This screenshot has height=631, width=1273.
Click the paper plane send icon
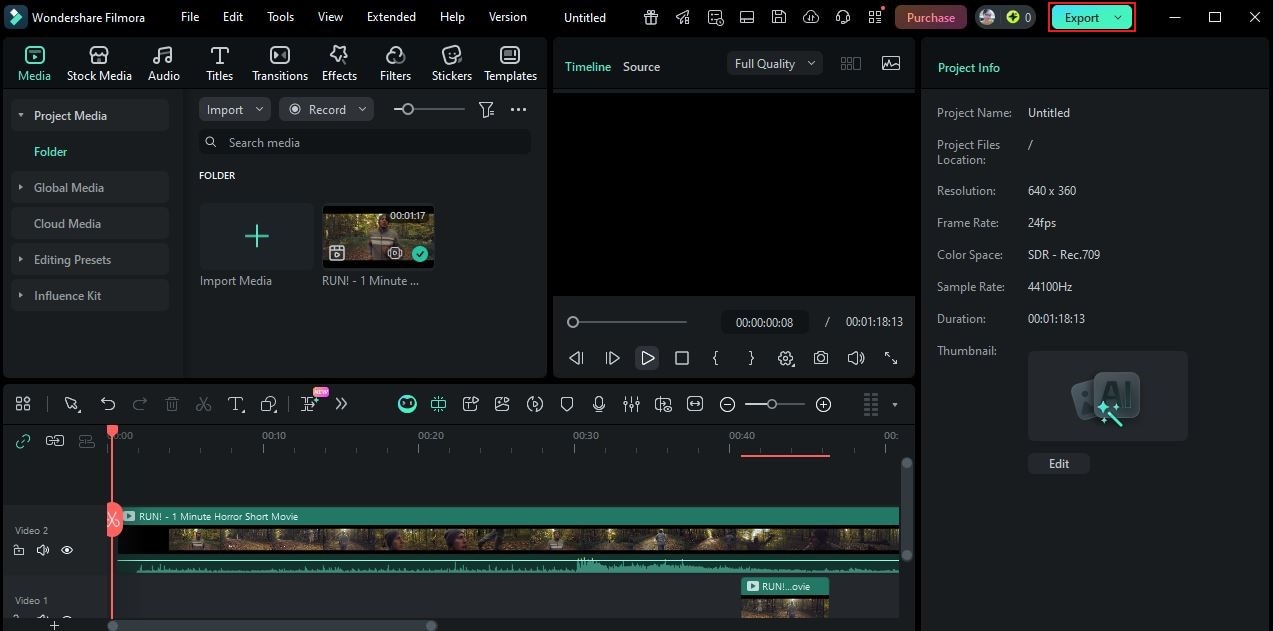(x=683, y=17)
